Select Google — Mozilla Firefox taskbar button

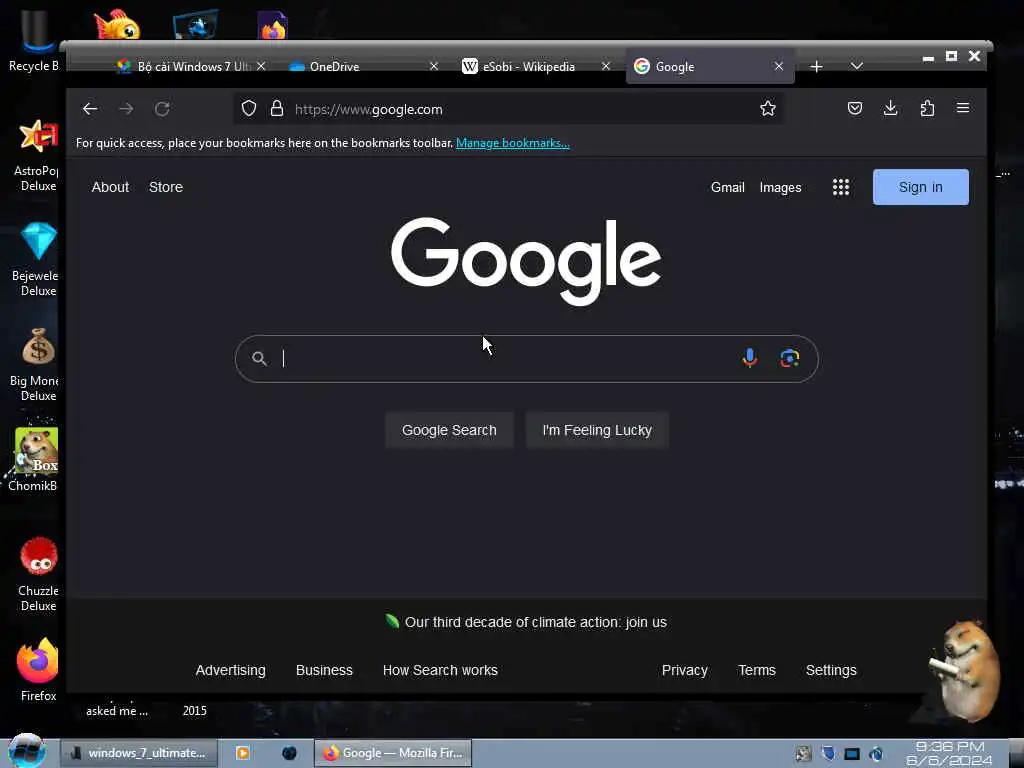393,753
